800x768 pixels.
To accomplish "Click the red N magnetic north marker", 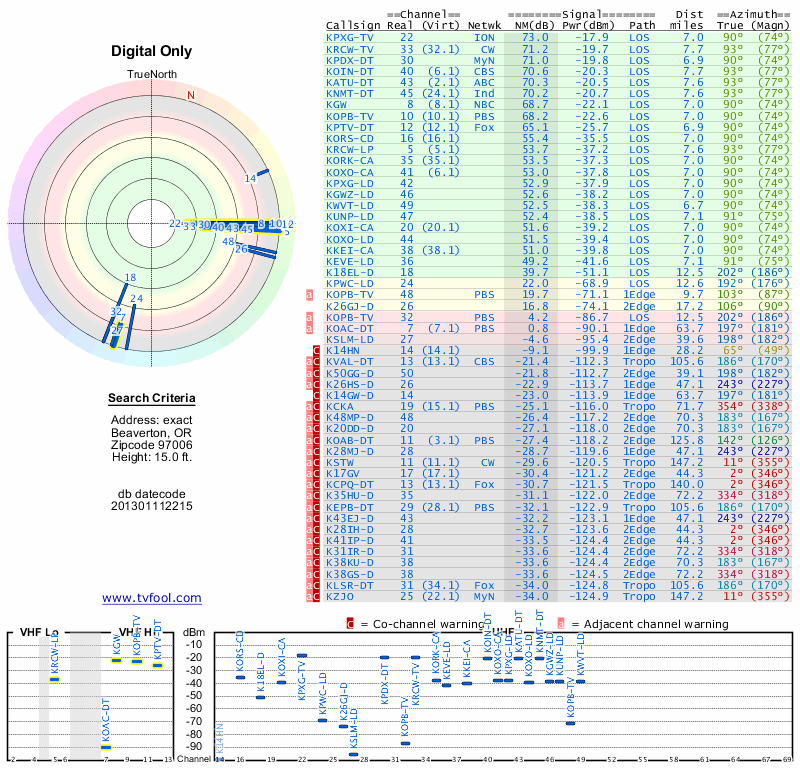I will click(191, 95).
